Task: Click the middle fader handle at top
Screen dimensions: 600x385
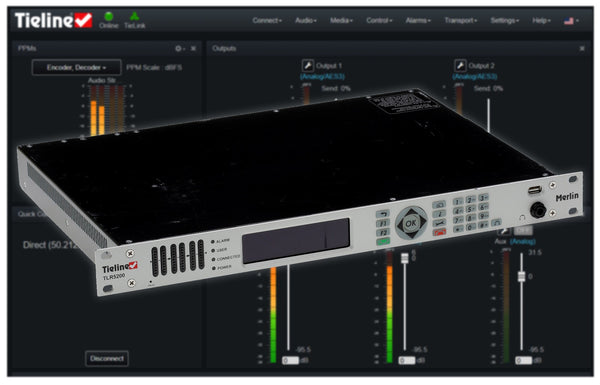Action: [404, 258]
